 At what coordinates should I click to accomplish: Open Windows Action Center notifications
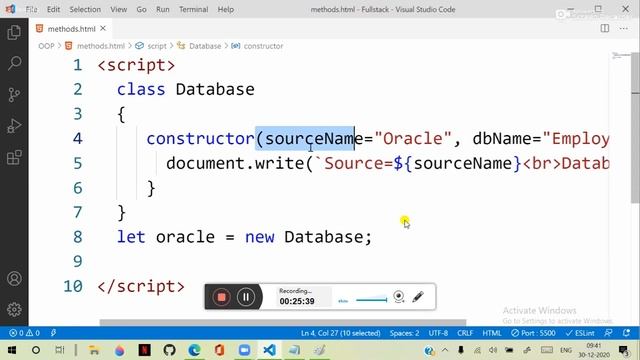(624, 350)
